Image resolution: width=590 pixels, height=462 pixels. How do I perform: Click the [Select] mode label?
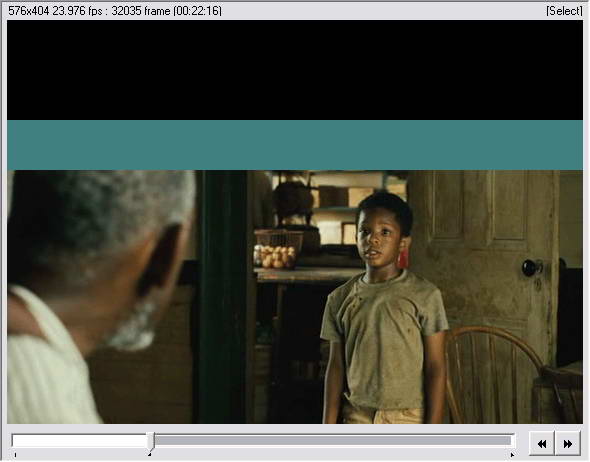click(x=564, y=11)
